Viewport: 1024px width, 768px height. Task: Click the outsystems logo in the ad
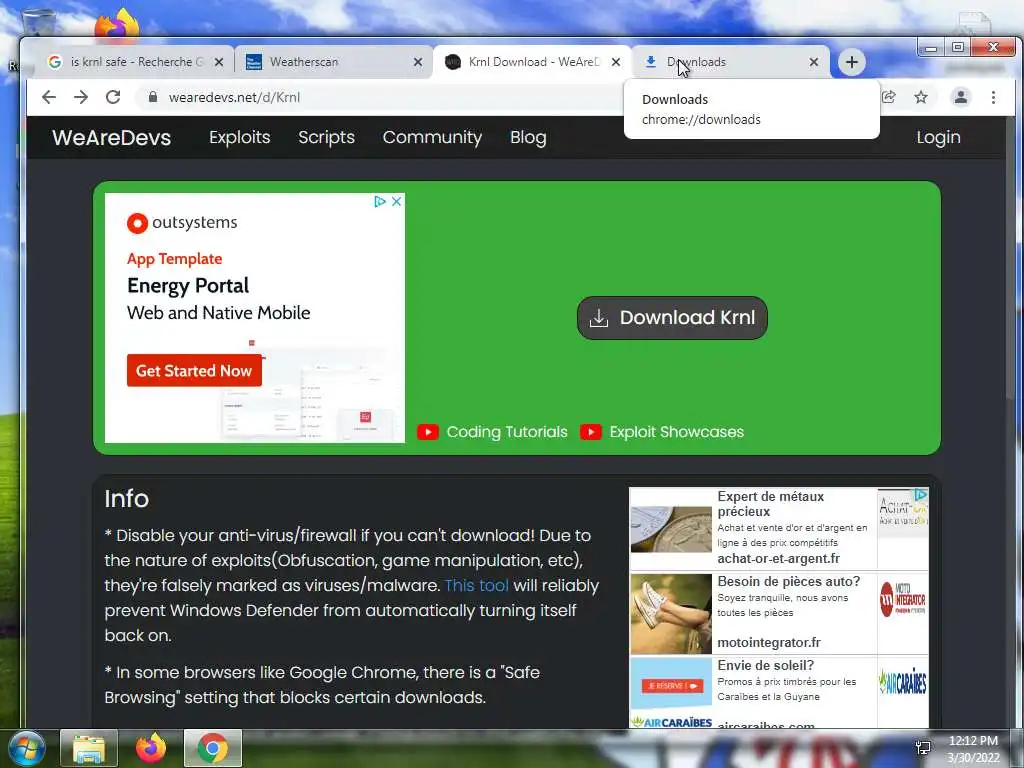(182, 223)
